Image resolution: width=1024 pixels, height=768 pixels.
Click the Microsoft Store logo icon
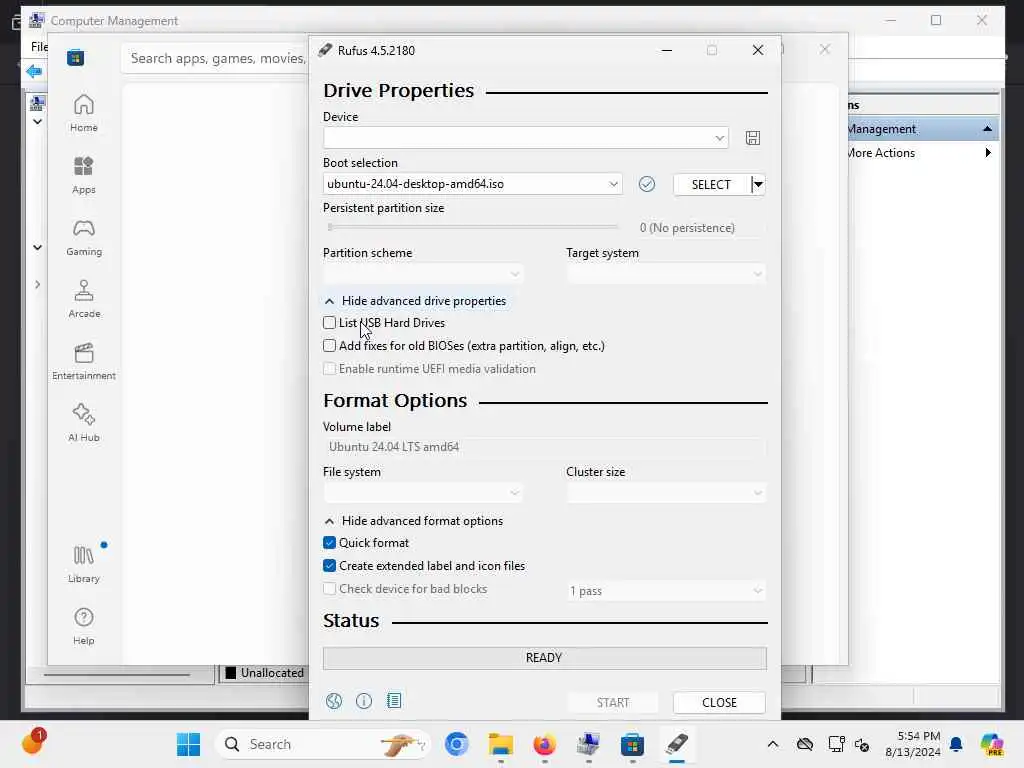point(75,58)
